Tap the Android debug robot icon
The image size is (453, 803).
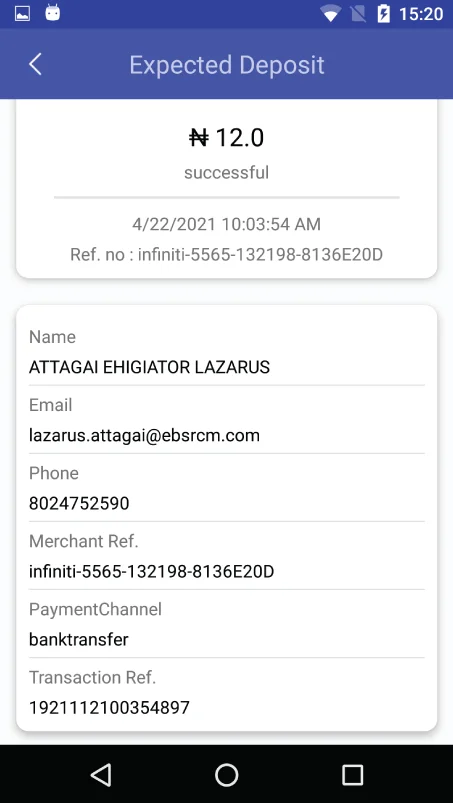(x=53, y=13)
